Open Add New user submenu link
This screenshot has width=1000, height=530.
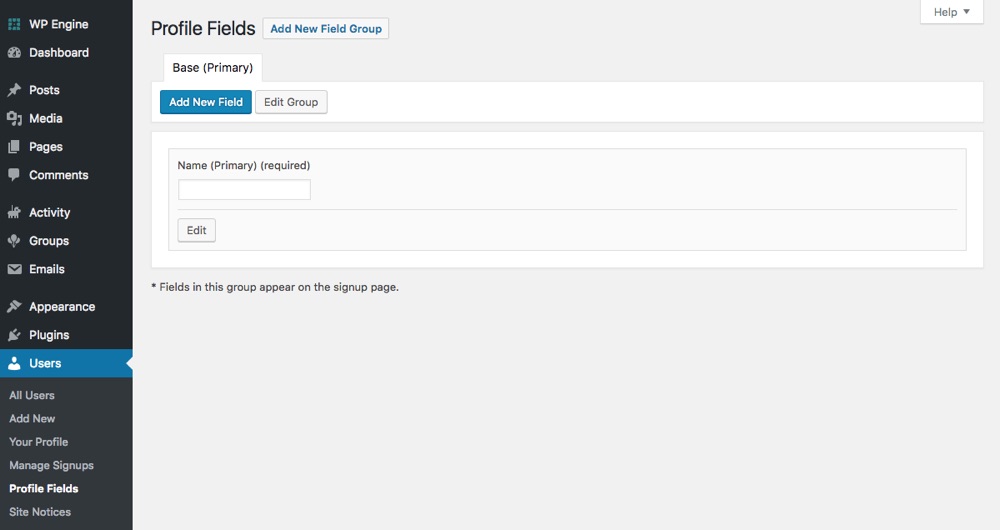(32, 418)
